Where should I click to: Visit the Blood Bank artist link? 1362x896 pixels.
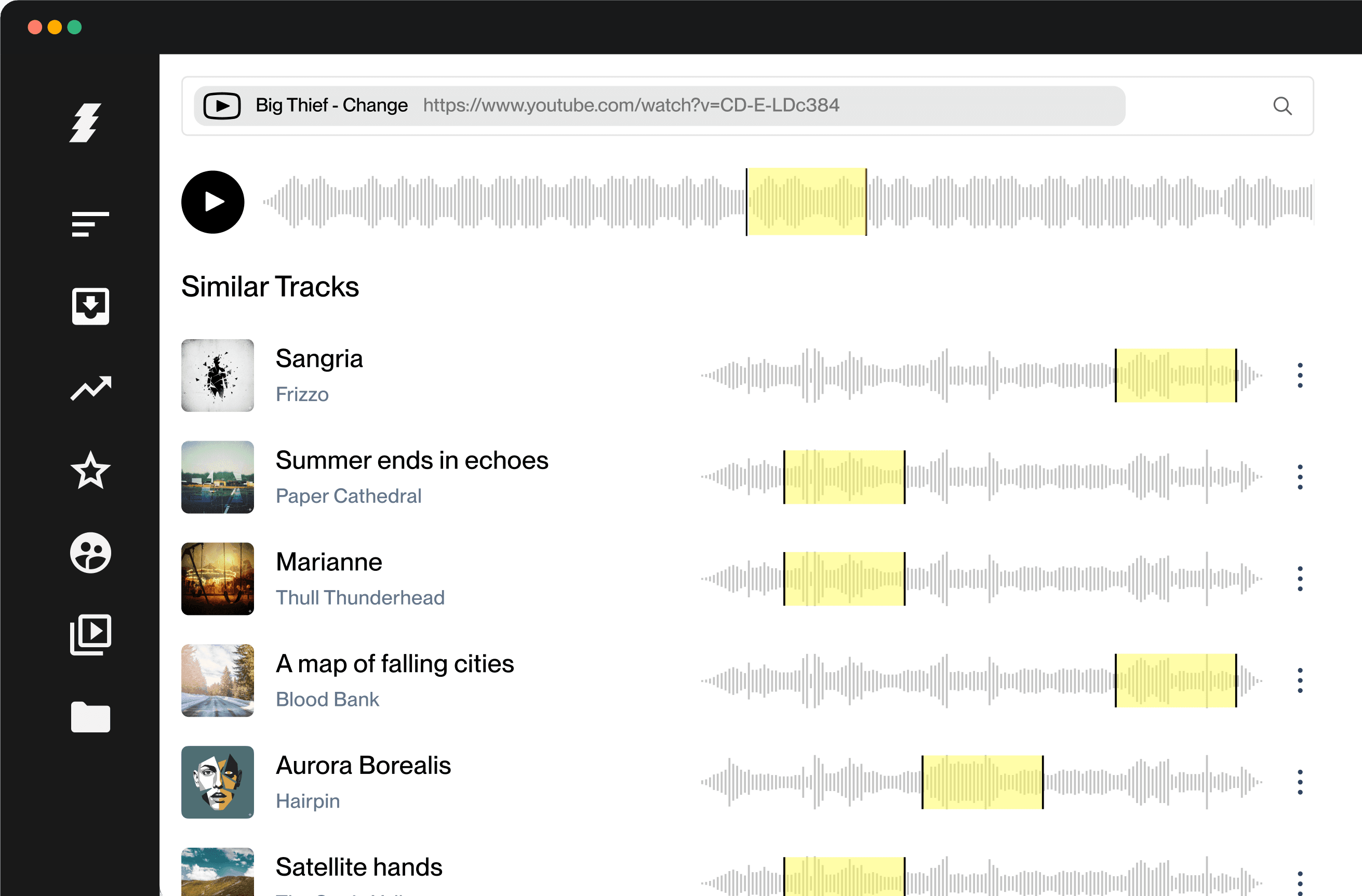[x=327, y=699]
